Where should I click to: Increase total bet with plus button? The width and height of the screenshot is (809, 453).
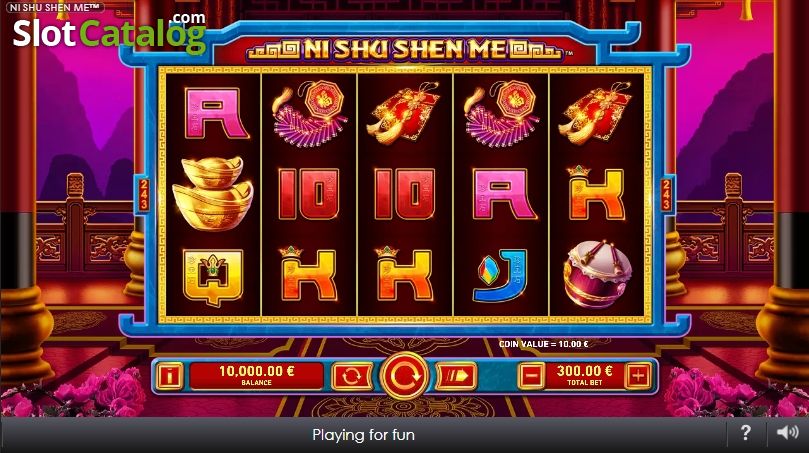click(x=638, y=376)
